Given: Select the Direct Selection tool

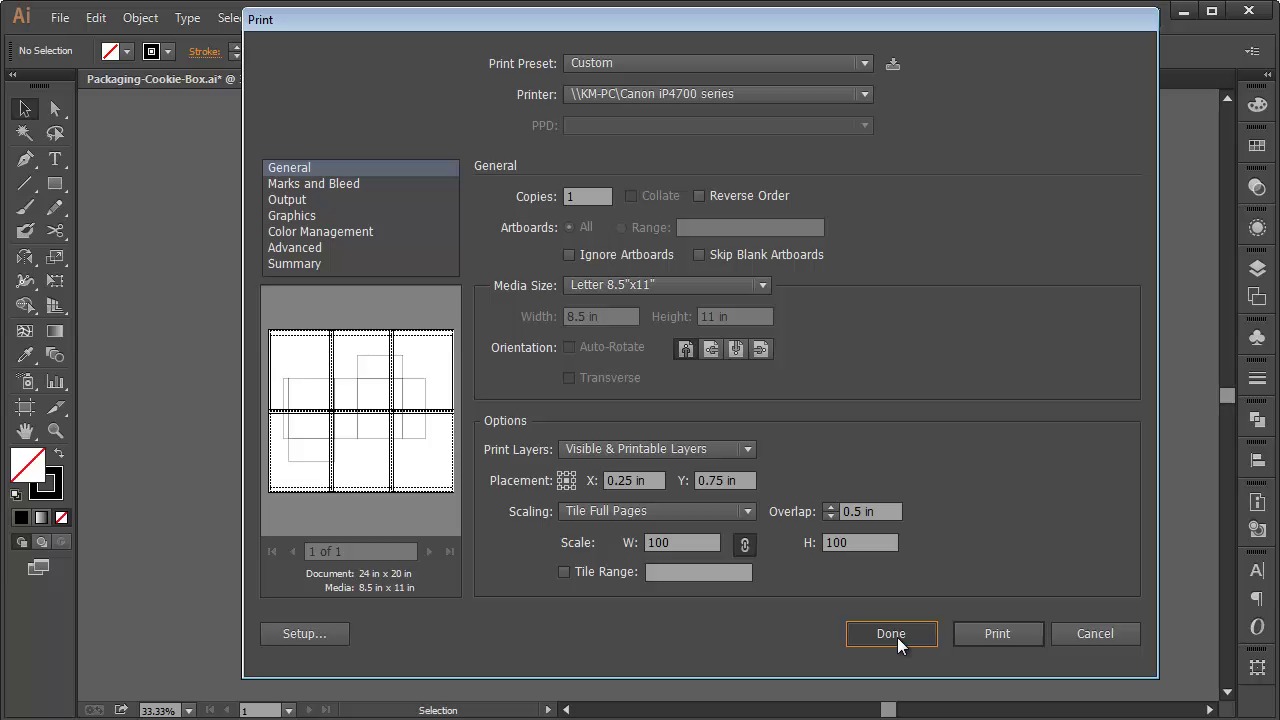Looking at the screenshot, I should (55, 109).
